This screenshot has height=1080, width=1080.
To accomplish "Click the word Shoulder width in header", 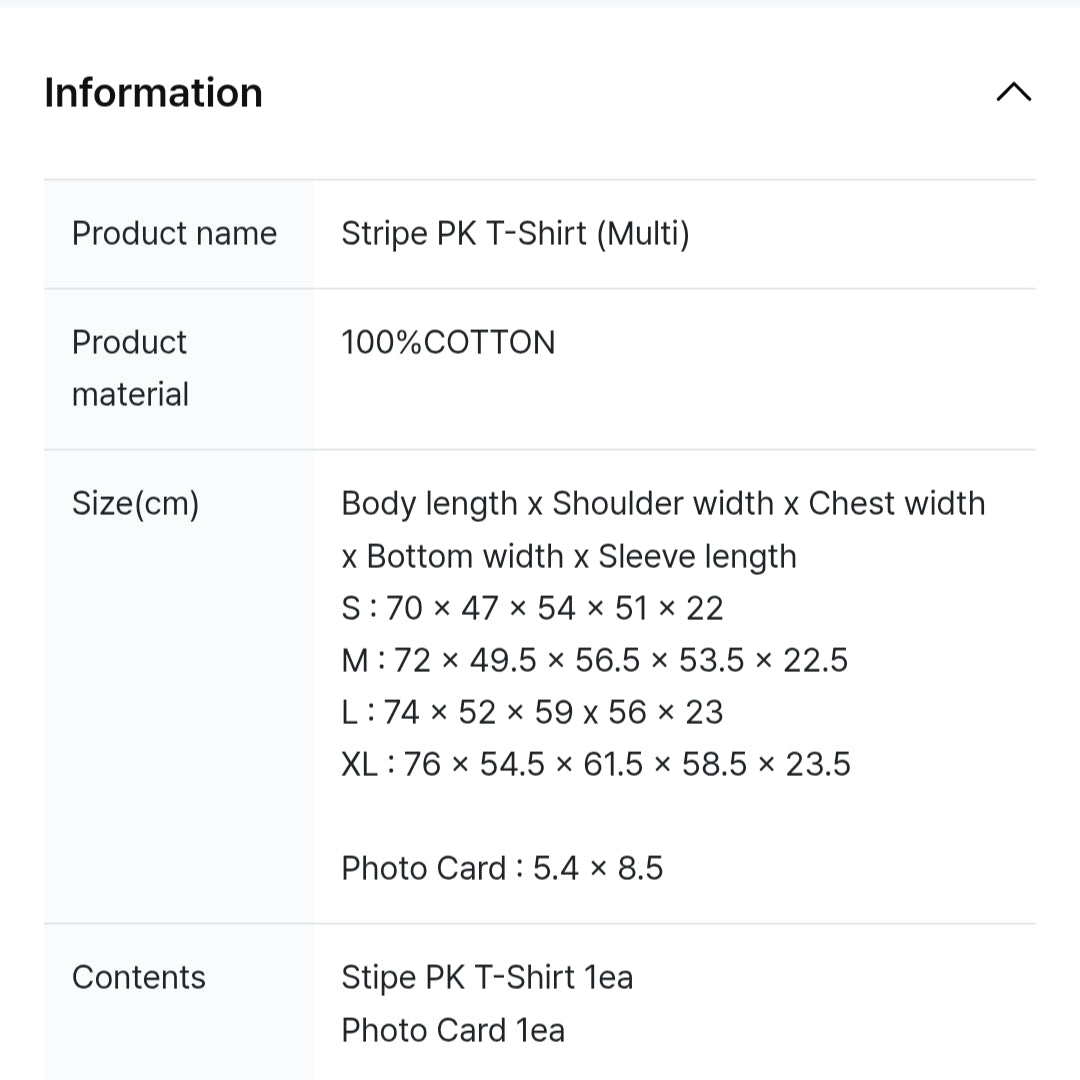I will (663, 503).
